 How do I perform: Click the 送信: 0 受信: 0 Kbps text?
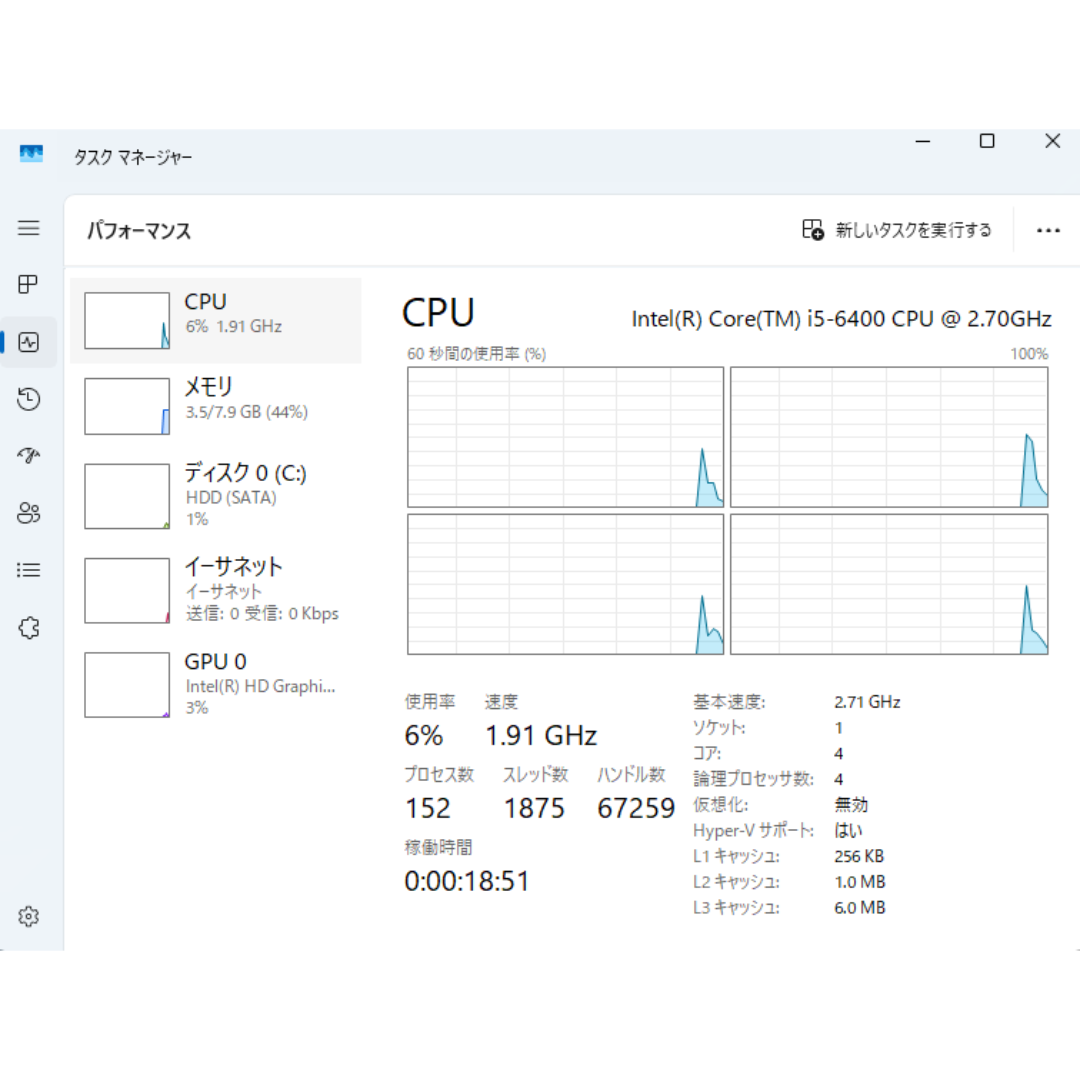point(262,613)
